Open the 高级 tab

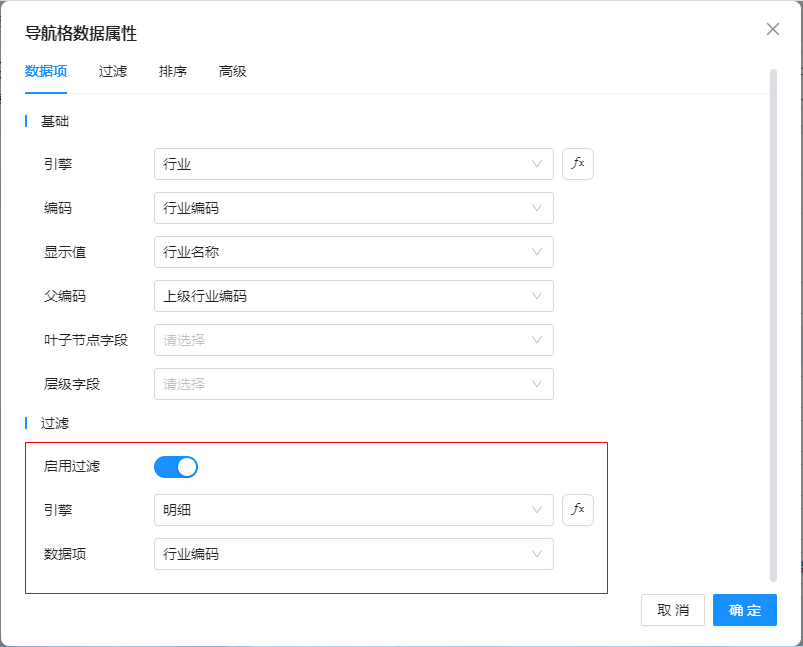click(x=233, y=72)
